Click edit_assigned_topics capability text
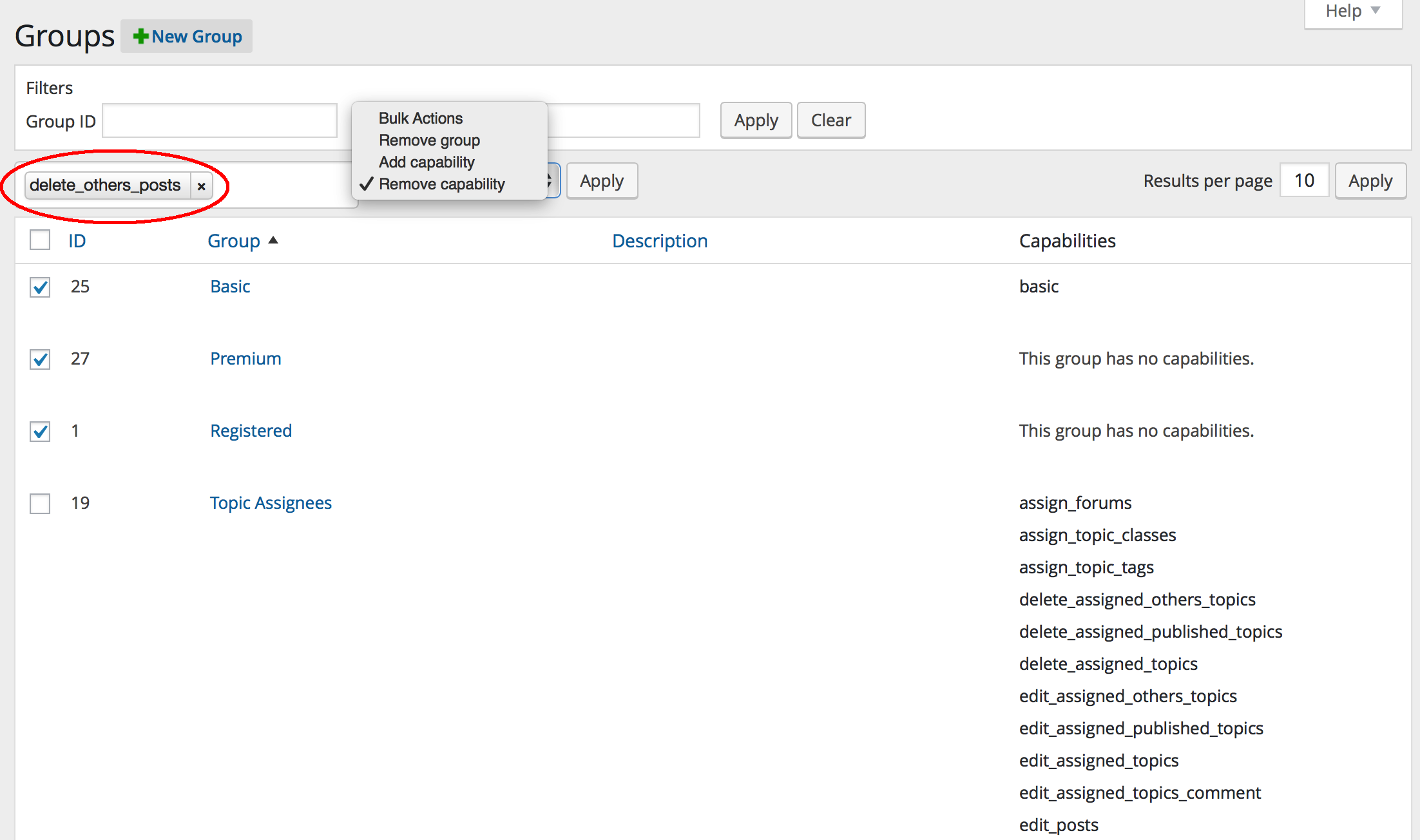Screen dimensions: 1420x840 [x=1099, y=761]
